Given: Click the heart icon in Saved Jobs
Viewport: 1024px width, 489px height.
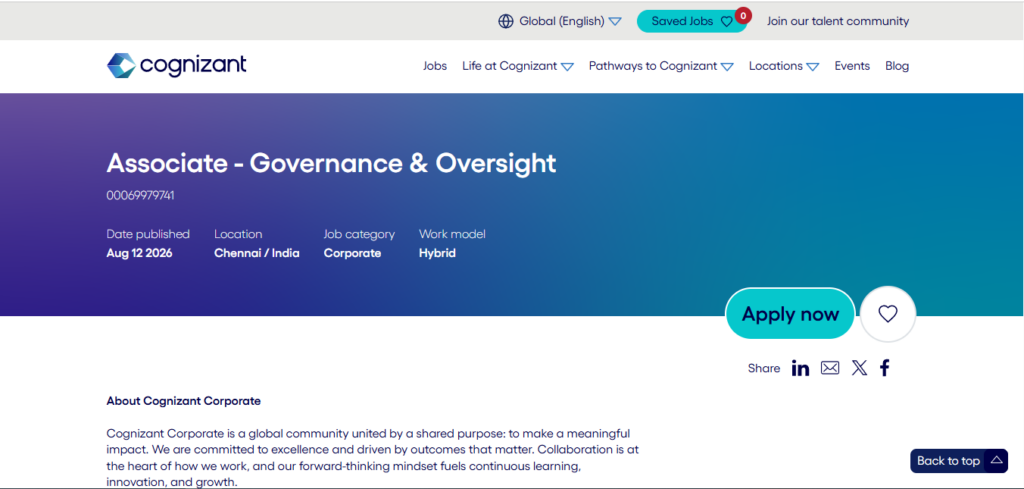Looking at the screenshot, I should click(x=726, y=22).
